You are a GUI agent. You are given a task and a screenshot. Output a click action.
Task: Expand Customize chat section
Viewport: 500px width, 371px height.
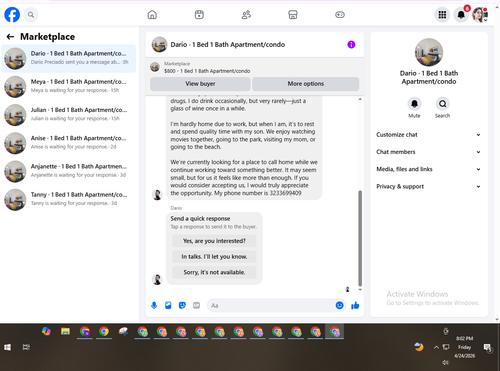pos(428,135)
